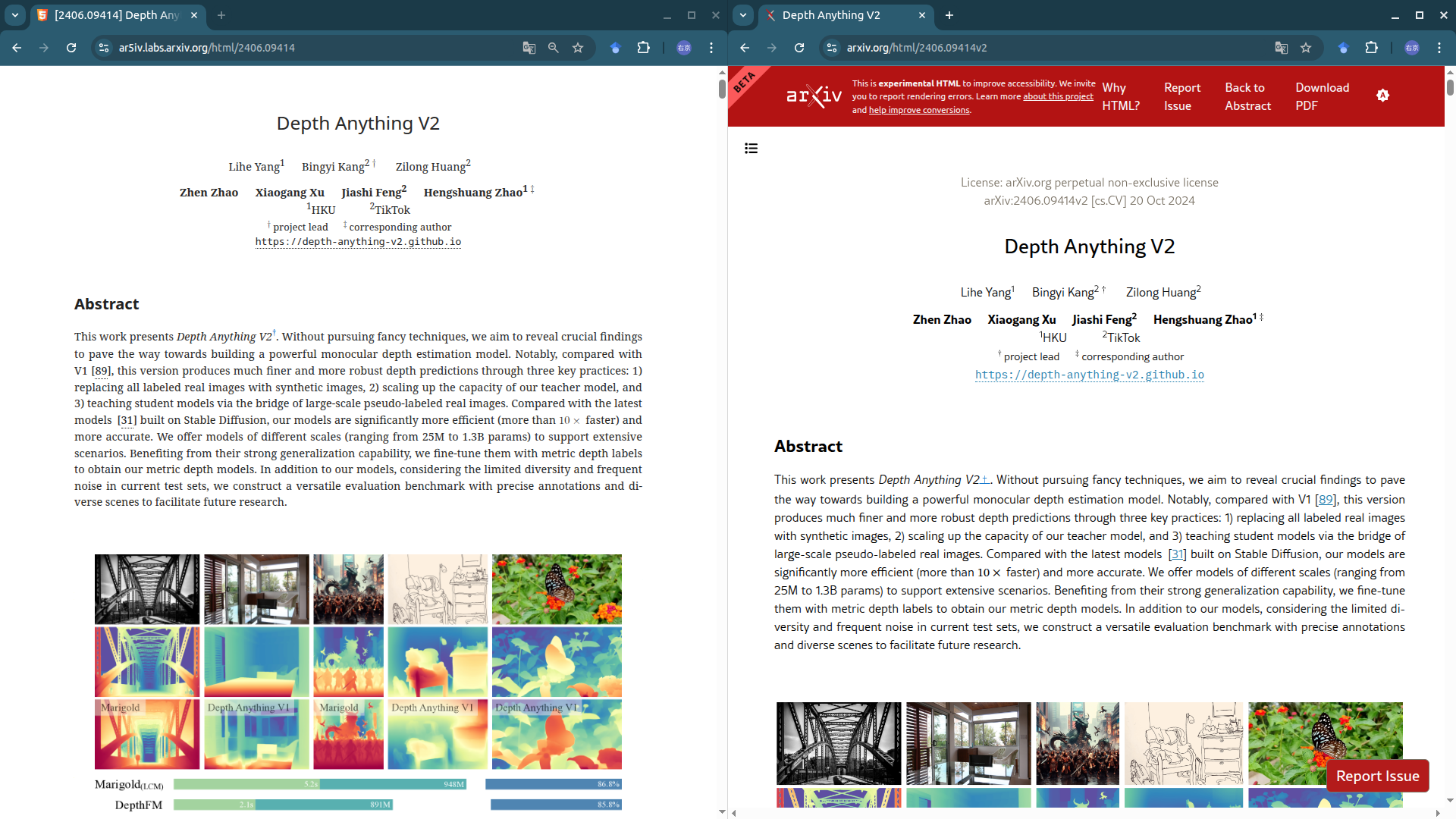Open the table of contents list icon
This screenshot has width=1456, height=819.
[751, 148]
